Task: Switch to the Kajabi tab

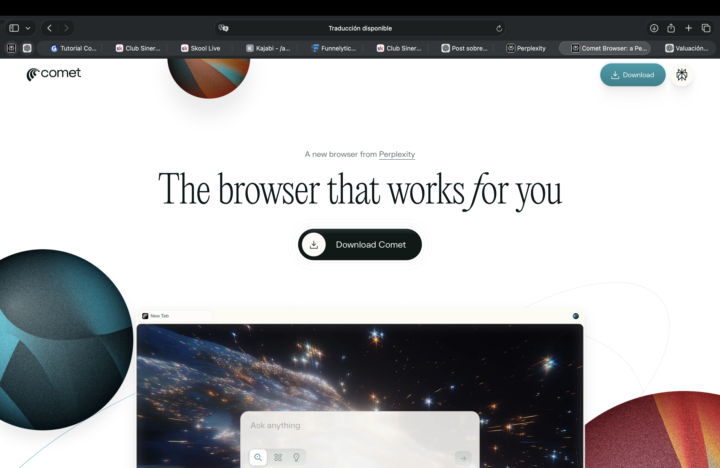Action: pyautogui.click(x=268, y=48)
